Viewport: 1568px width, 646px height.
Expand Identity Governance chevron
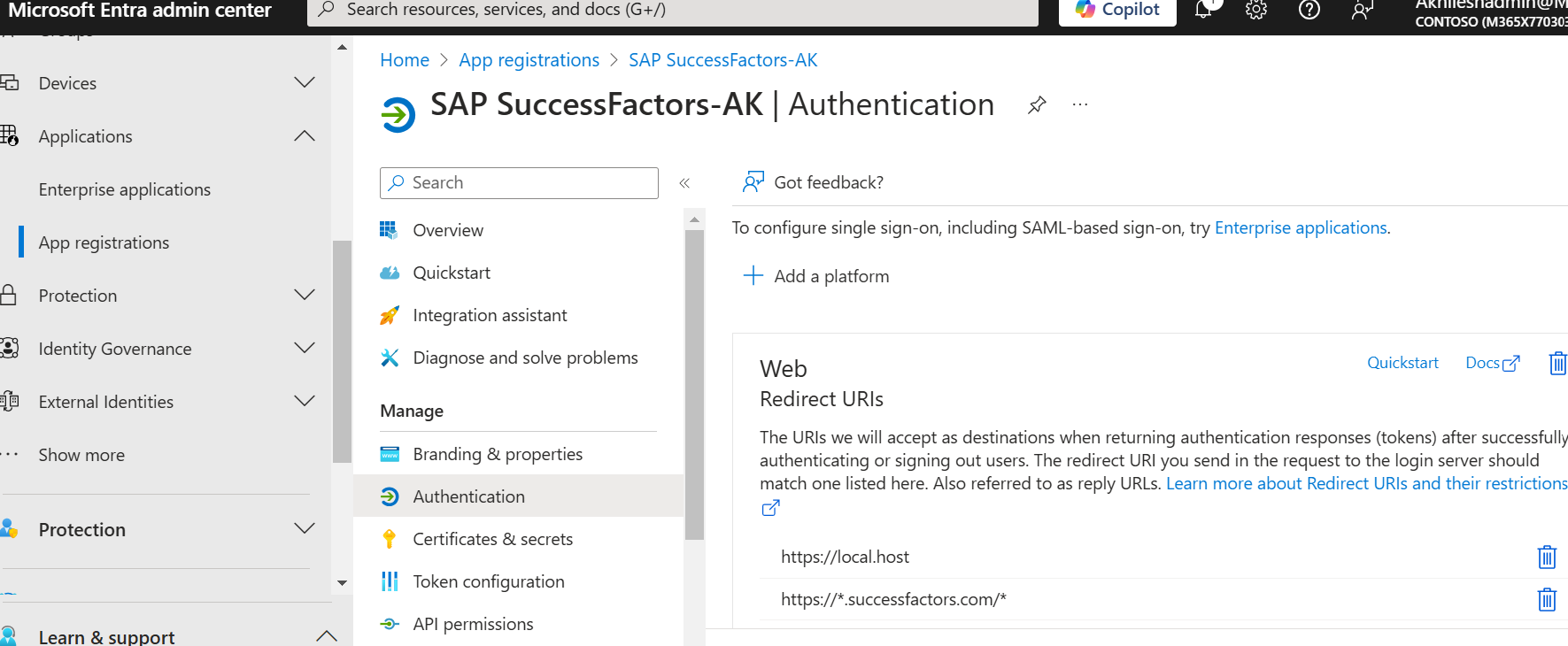[305, 349]
